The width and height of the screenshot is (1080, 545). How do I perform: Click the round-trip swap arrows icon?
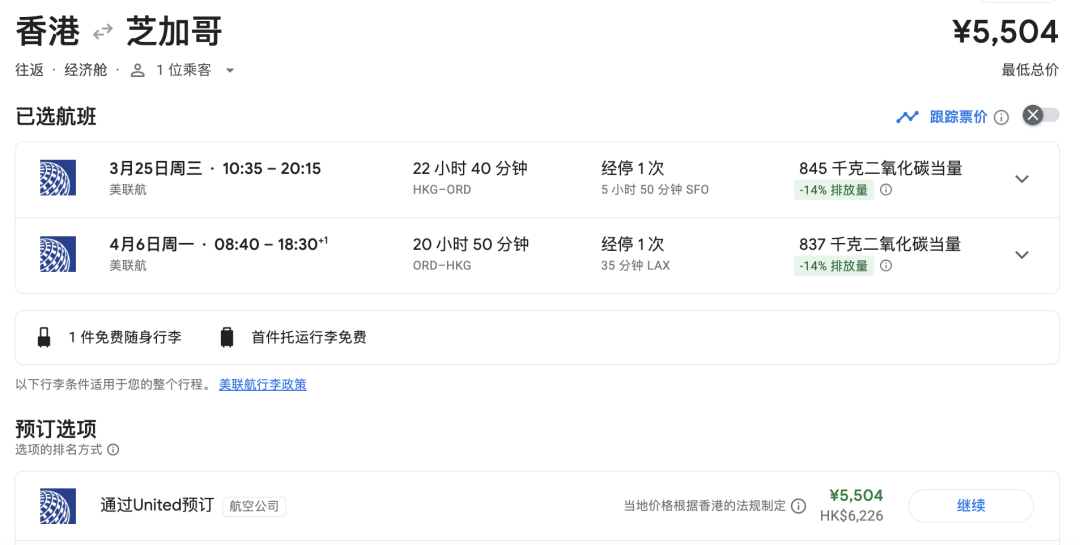tap(102, 33)
